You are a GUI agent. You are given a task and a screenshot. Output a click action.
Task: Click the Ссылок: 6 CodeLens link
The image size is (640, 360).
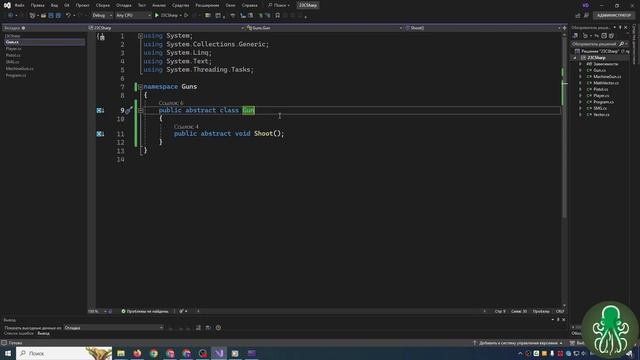click(x=171, y=103)
